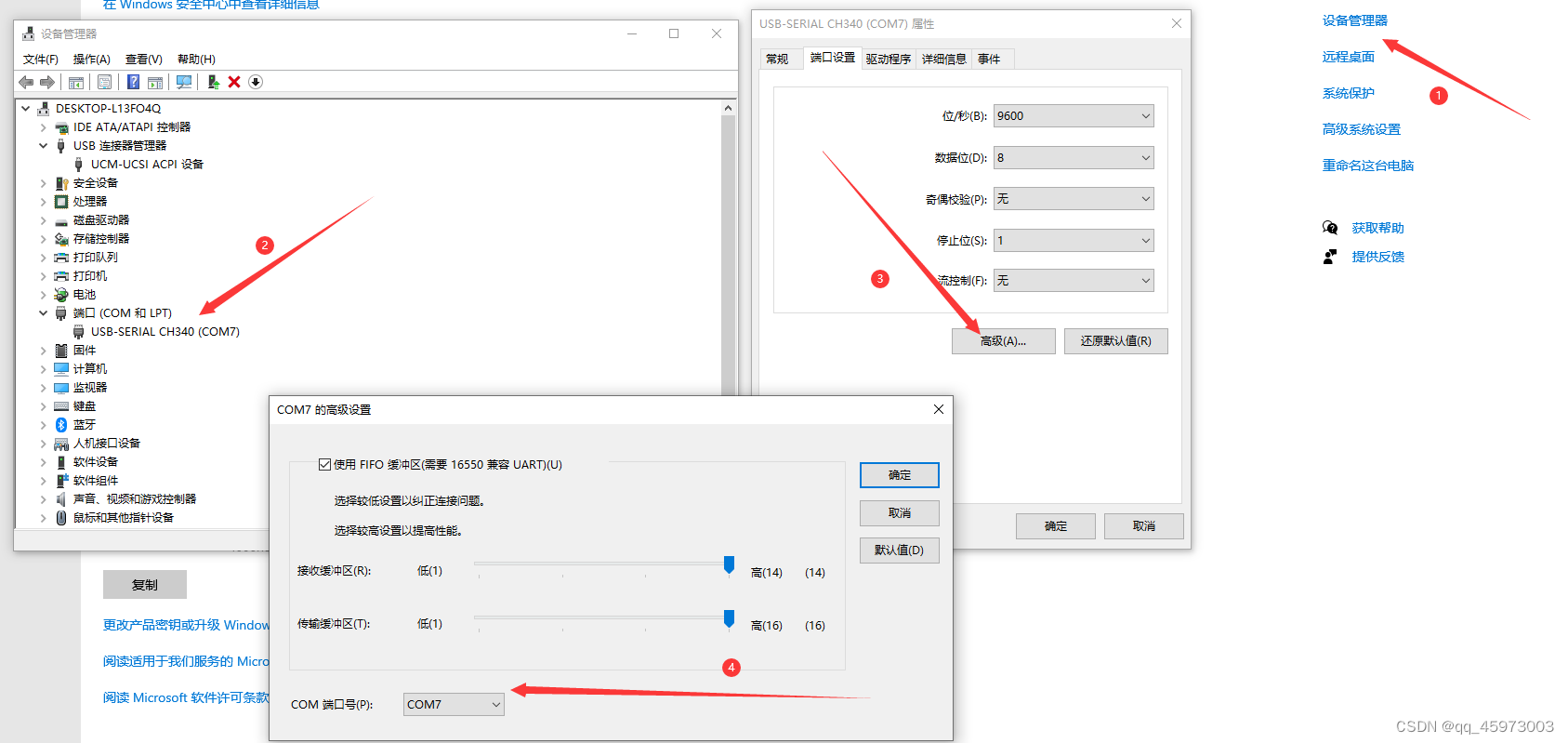Open the 文件(F) menu
Image resolution: width=1568 pixels, height=743 pixels.
41,60
